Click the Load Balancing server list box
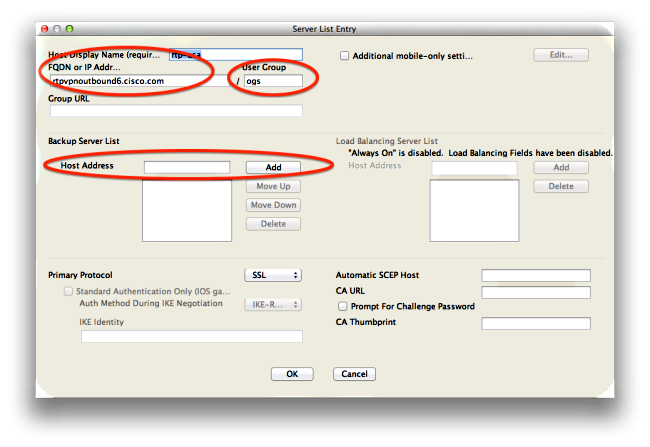Screen dimensions: 650x447 (x=474, y=211)
